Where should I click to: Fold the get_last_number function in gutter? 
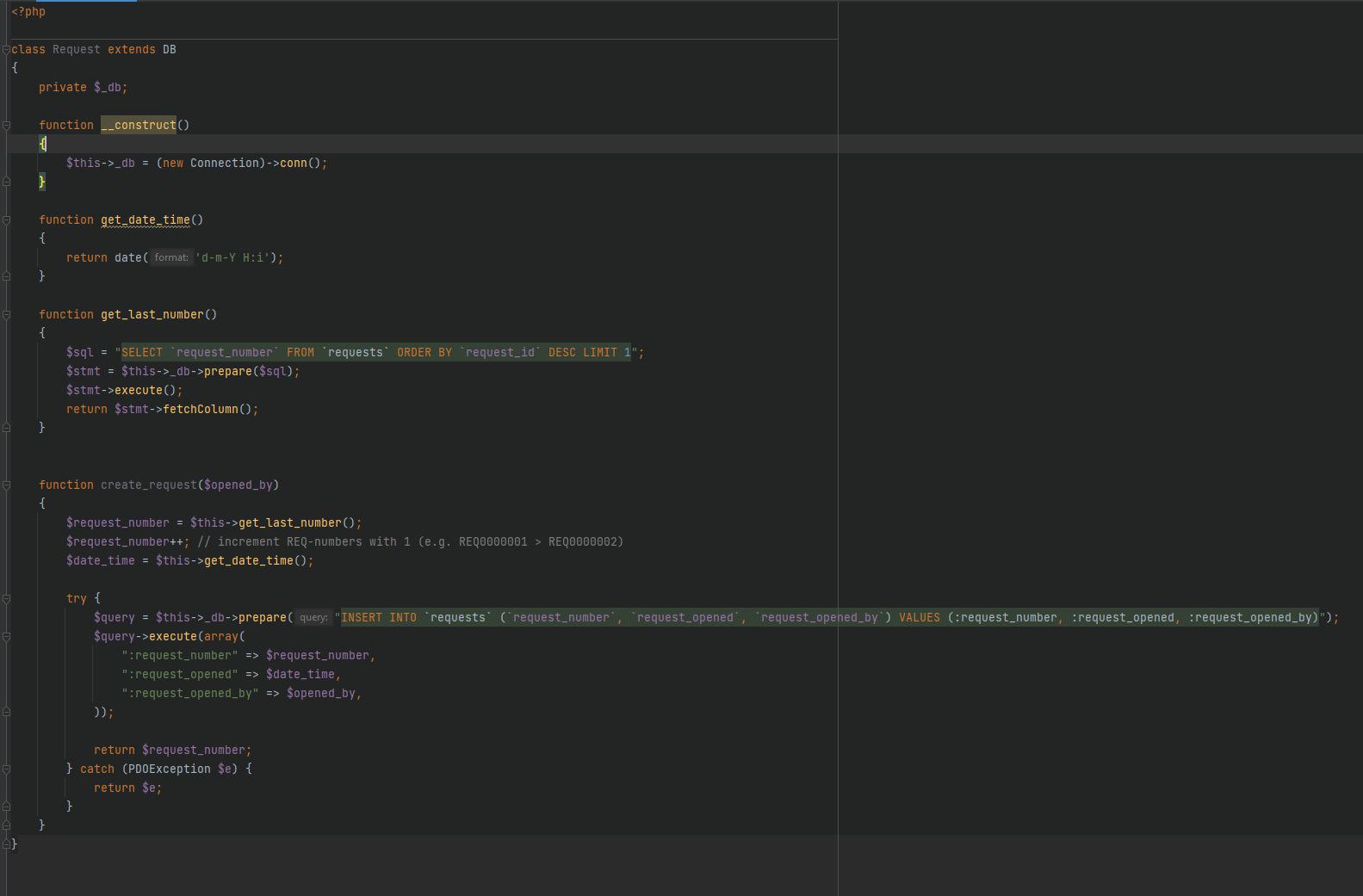(6, 315)
